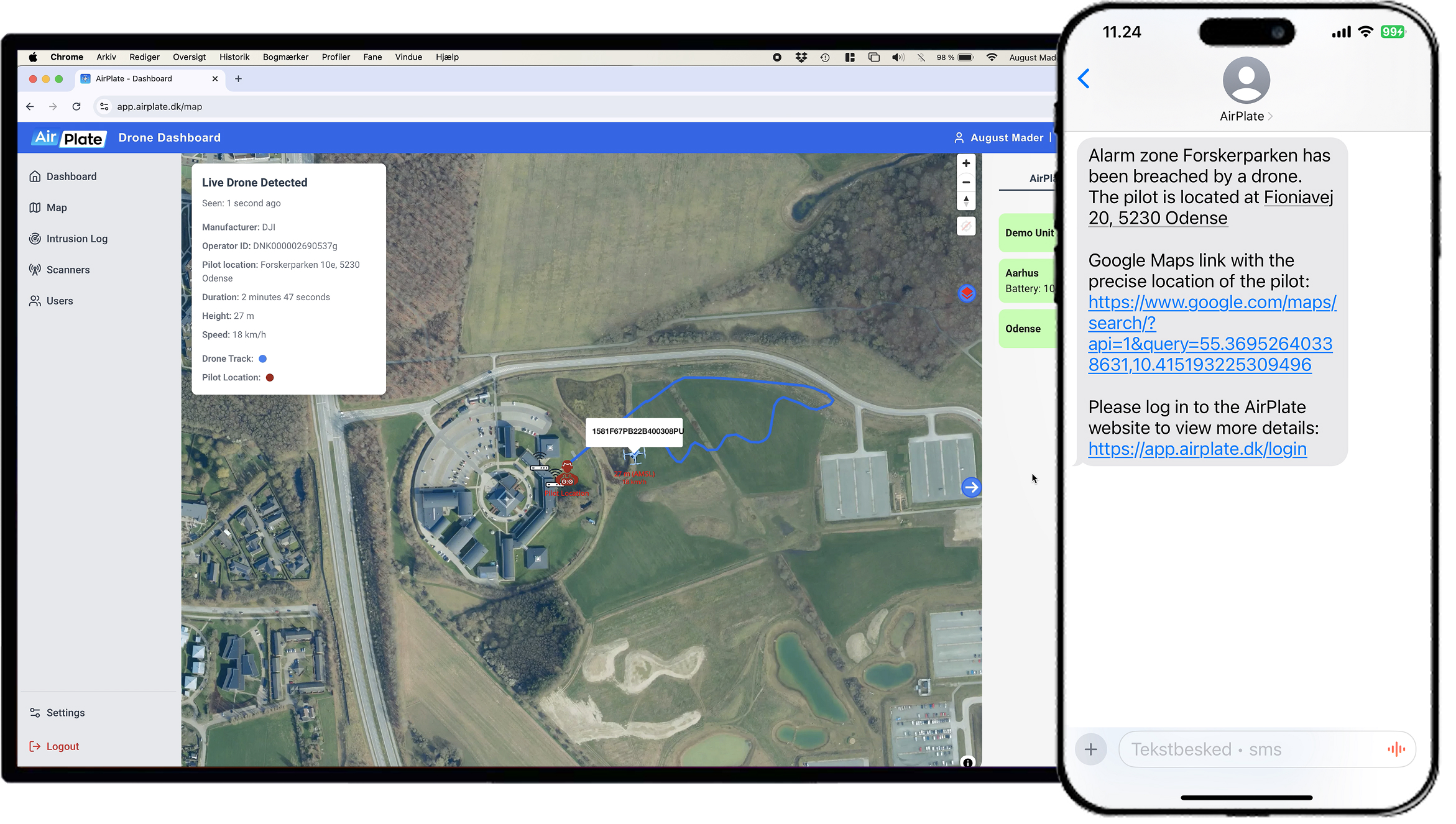Click the Logout link
This screenshot has width=1456, height=824.
62,746
